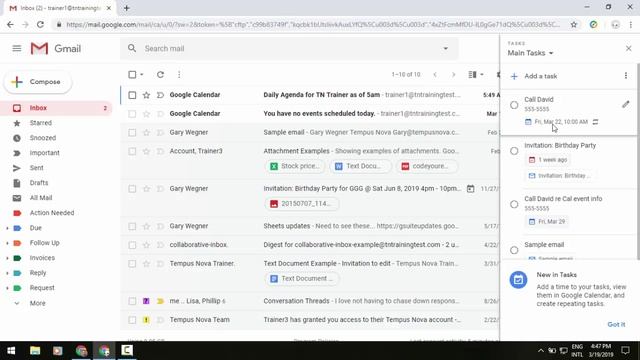The image size is (640, 360).
Task: Open the Fri, Mar 29 date chip
Action: (x=547, y=222)
